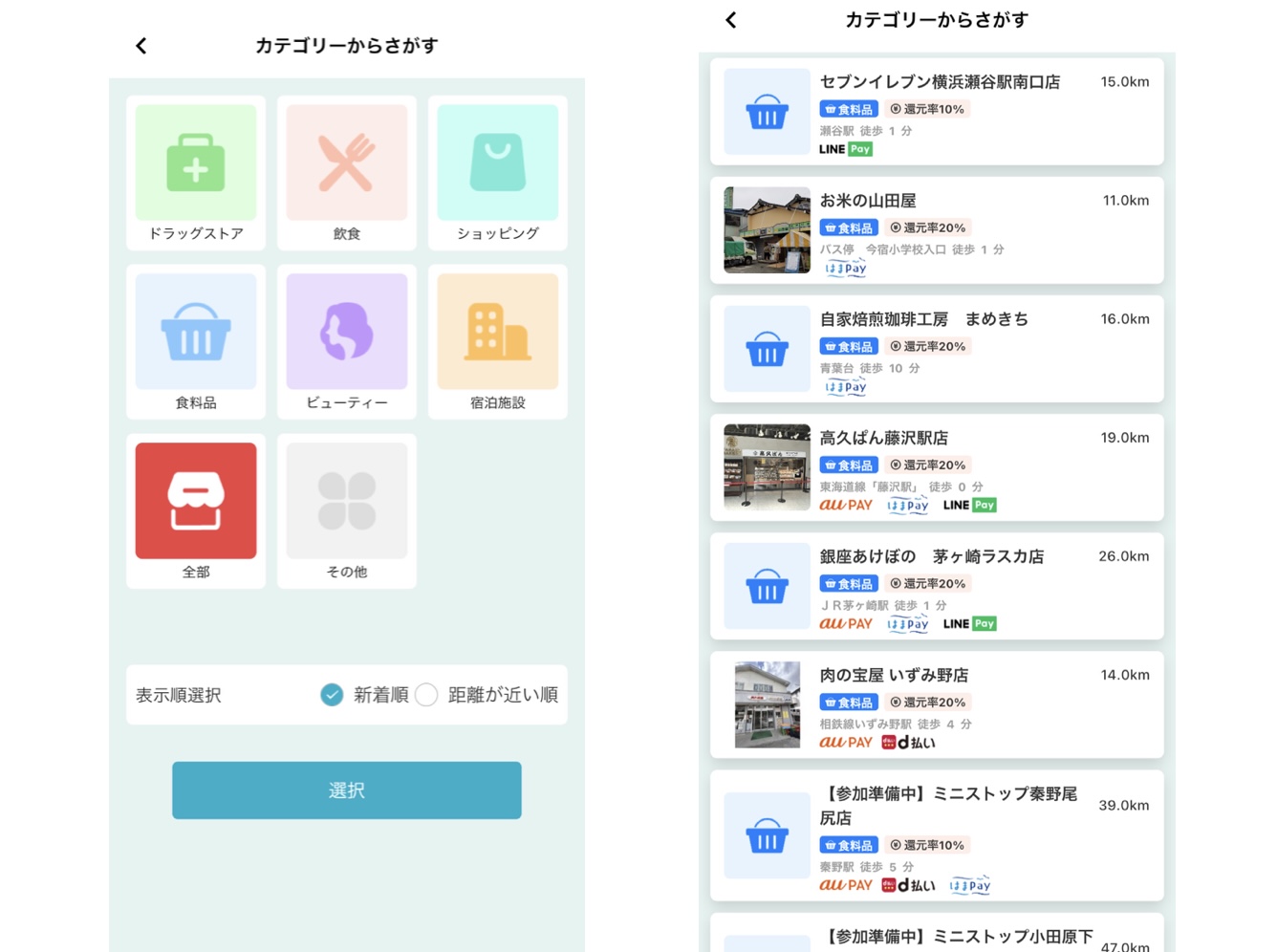The height and width of the screenshot is (952, 1277).
Task: Click 青葉台 徒歩 10 分 access text
Action: tap(870, 368)
